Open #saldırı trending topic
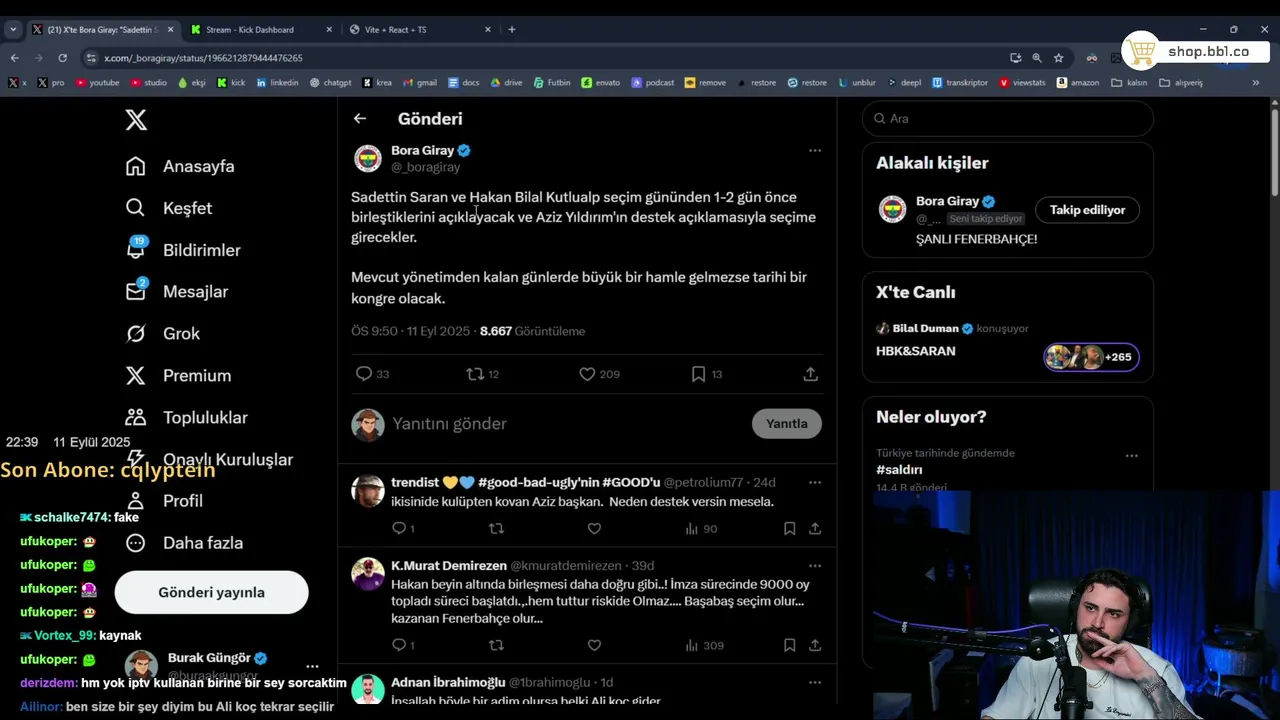Viewport: 1280px width, 720px height. coord(899,469)
